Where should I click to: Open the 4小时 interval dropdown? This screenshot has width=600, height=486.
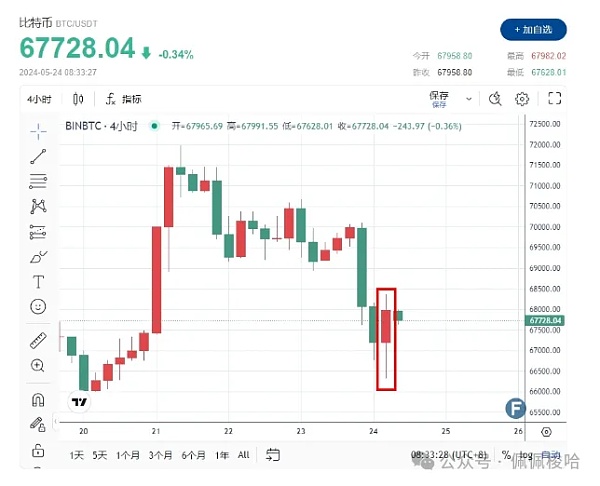click(x=42, y=99)
